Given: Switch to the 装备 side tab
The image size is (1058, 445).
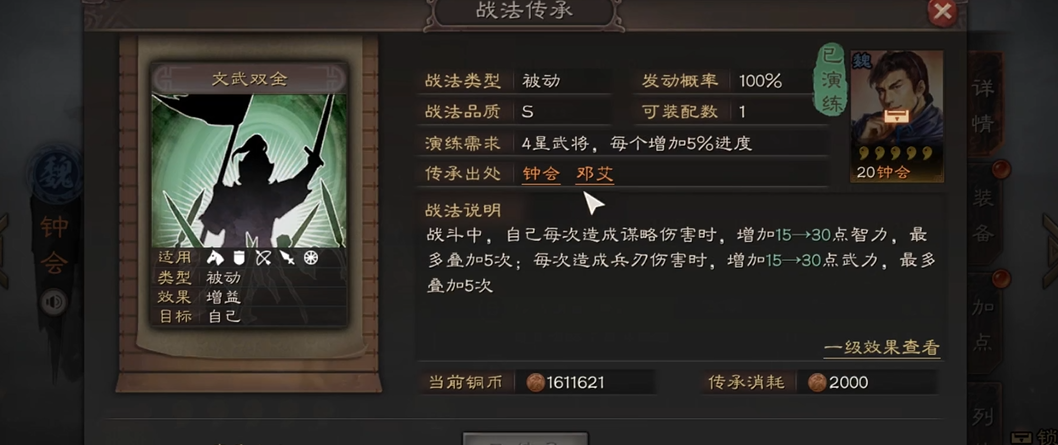Looking at the screenshot, I should pyautogui.click(x=982, y=216).
